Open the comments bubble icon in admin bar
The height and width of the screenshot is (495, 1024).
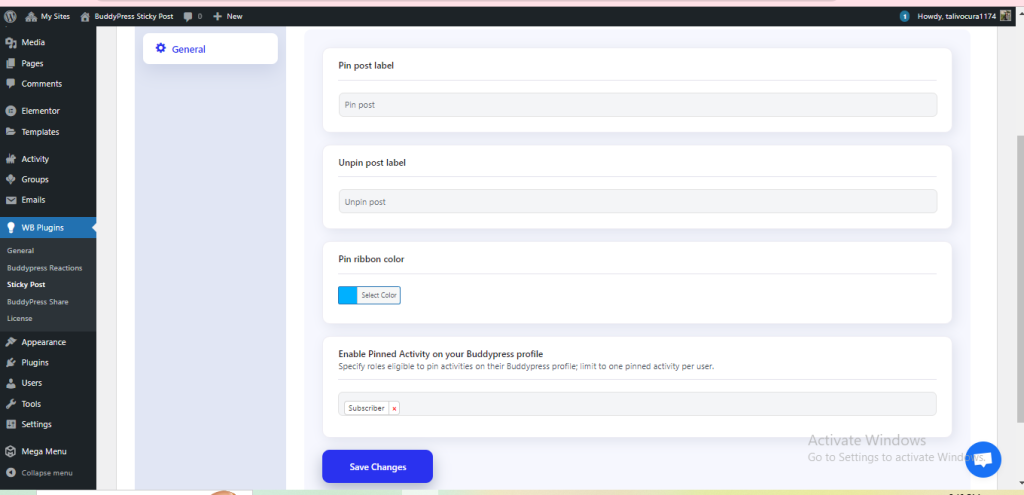click(x=188, y=16)
